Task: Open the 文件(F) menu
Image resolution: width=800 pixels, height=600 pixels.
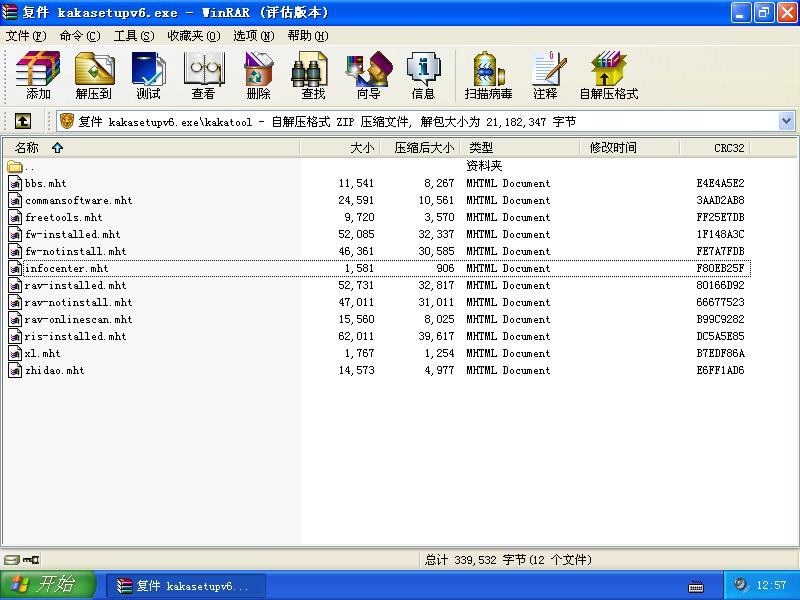Action: coord(26,36)
